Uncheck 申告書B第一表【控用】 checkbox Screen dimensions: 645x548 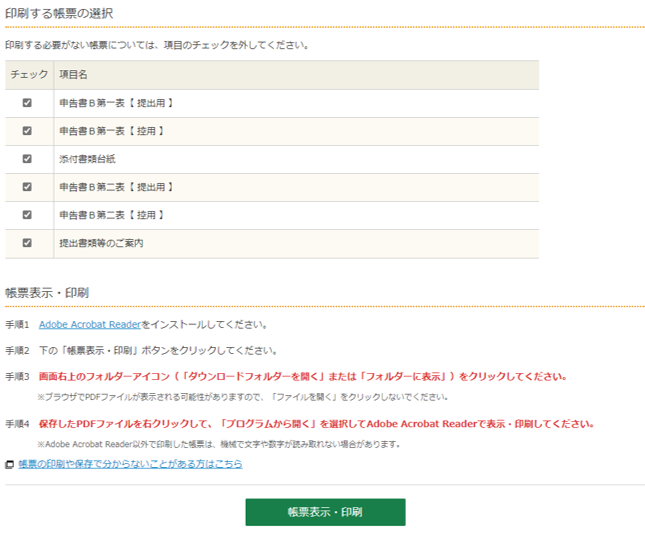[27, 130]
